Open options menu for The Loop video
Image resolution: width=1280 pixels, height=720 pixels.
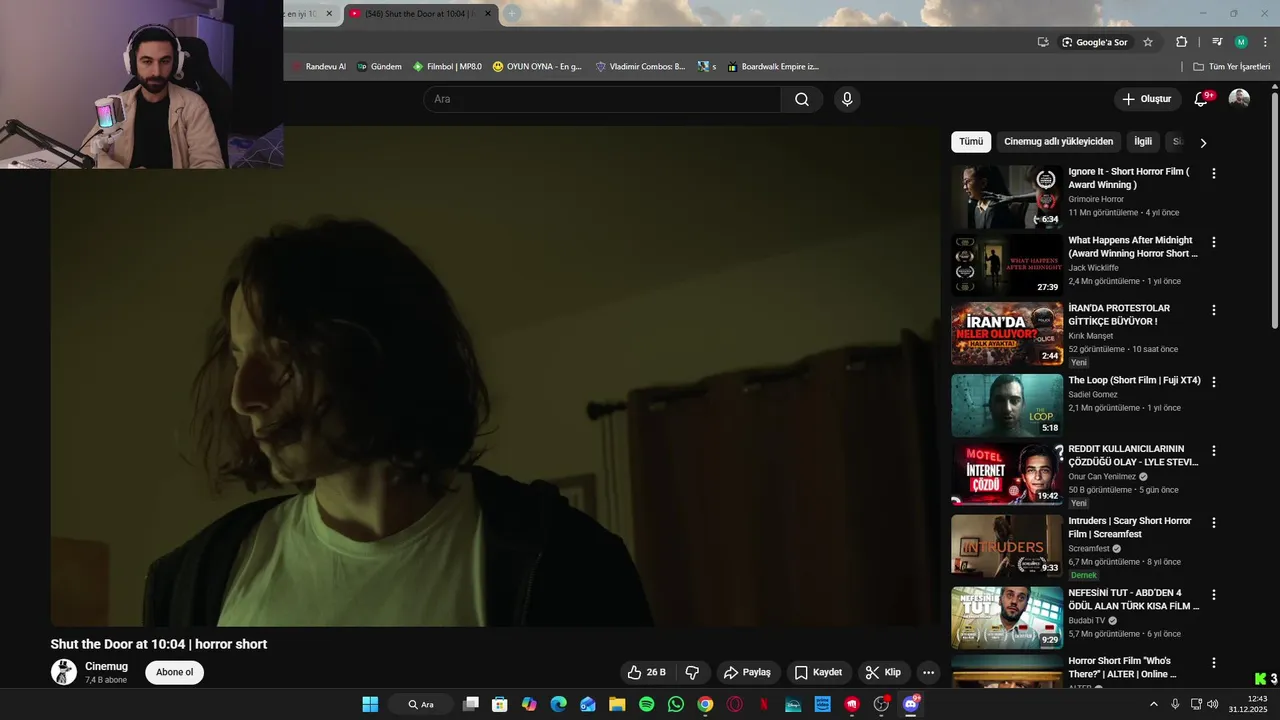click(x=1214, y=382)
